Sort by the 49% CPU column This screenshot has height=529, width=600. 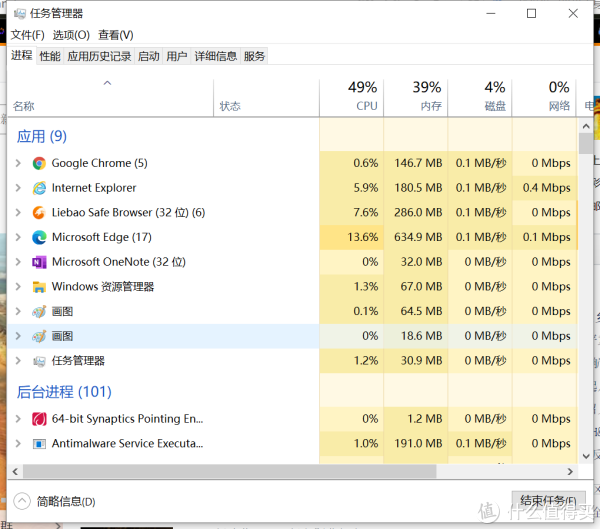pos(352,98)
